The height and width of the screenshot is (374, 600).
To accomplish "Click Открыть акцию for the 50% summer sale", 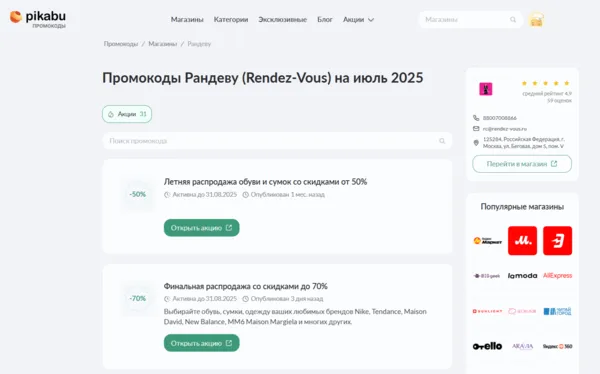I will tap(202, 228).
